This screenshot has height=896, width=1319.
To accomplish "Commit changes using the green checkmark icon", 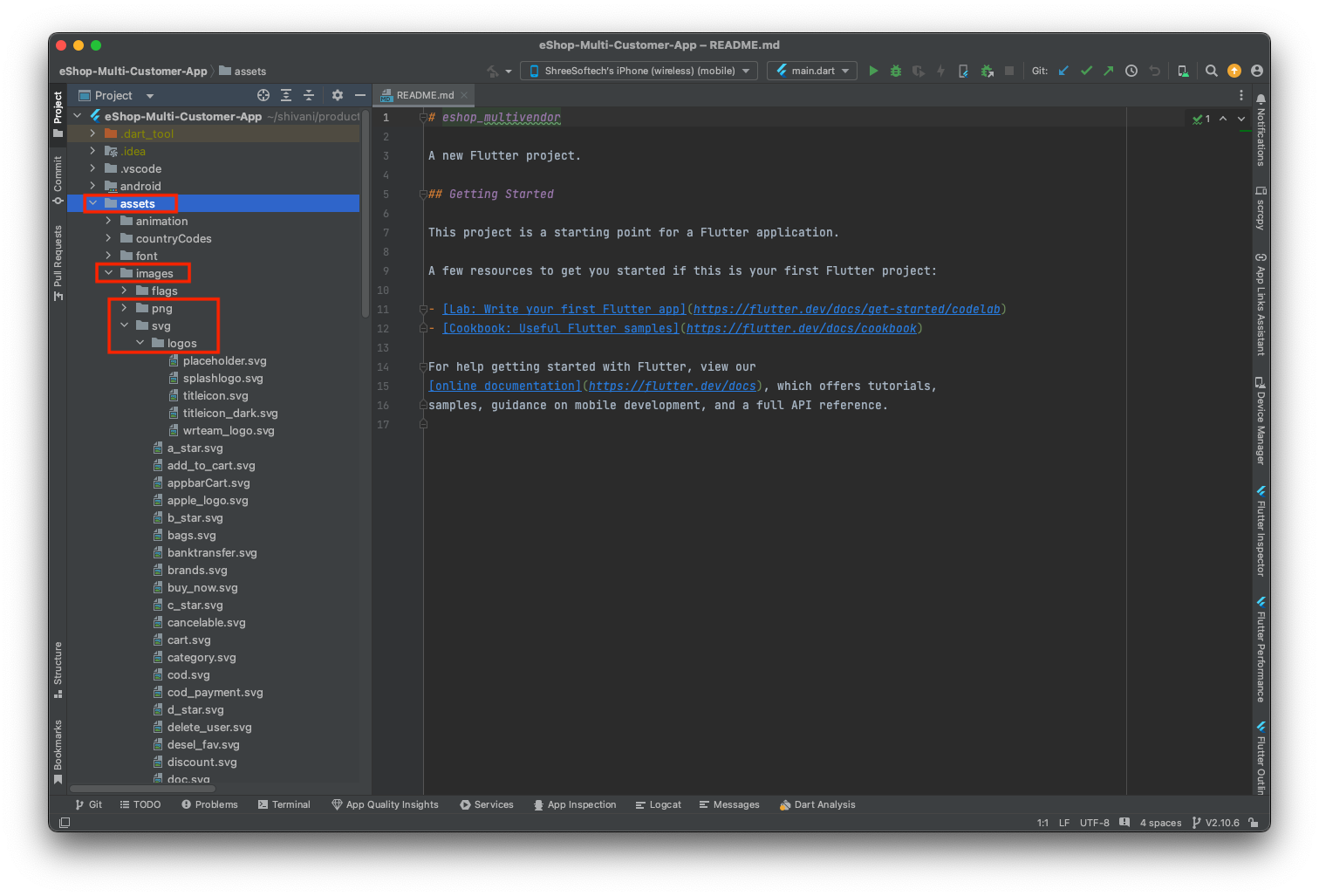I will click(x=1086, y=71).
